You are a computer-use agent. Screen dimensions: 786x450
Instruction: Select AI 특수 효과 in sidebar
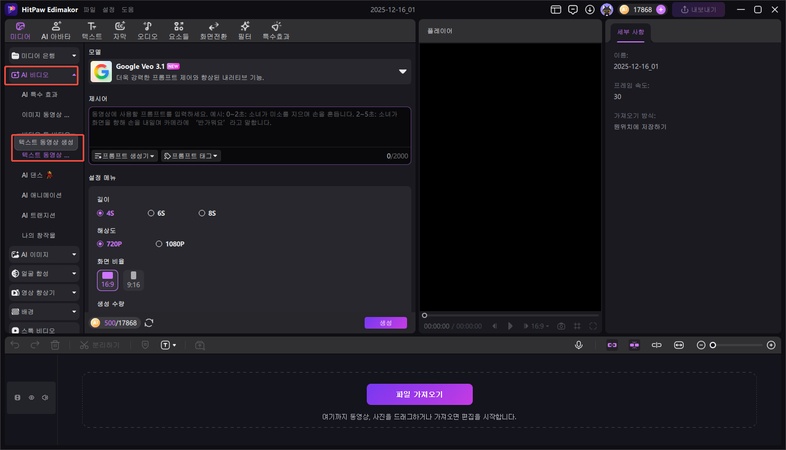click(x=40, y=95)
